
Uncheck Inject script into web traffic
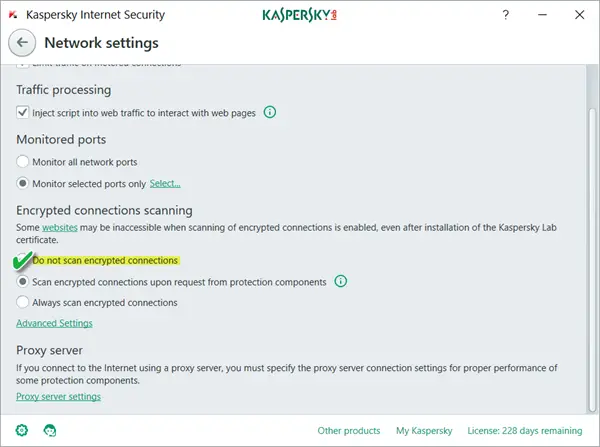tap(23, 113)
